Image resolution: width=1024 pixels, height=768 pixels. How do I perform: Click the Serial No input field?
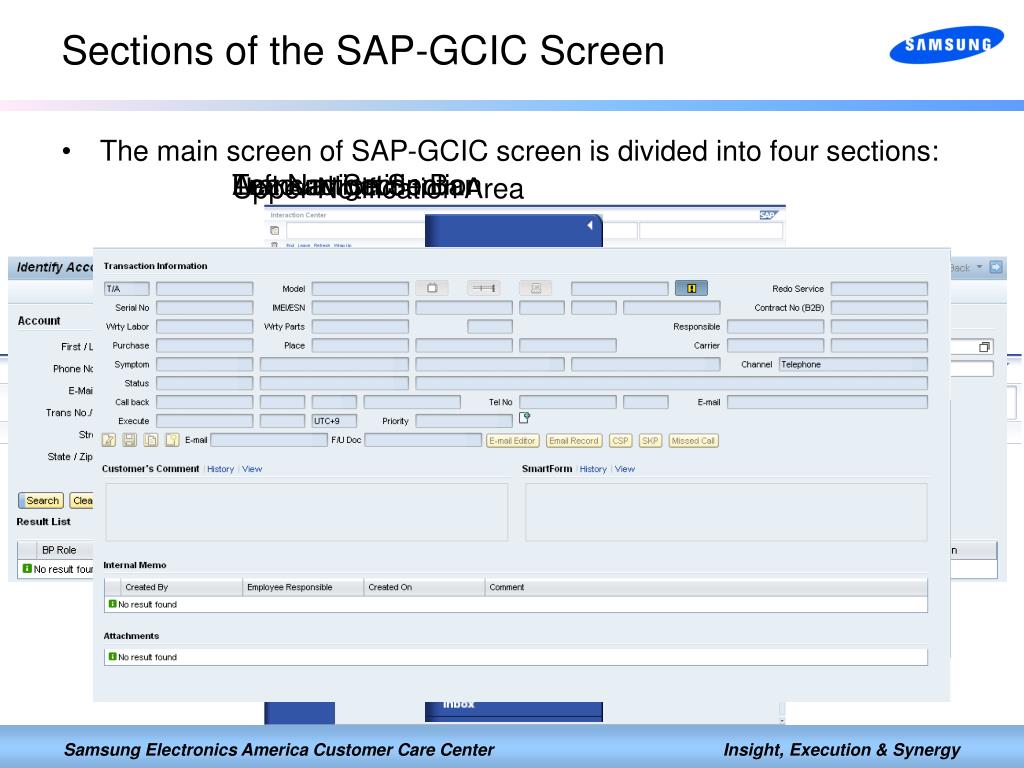point(204,308)
